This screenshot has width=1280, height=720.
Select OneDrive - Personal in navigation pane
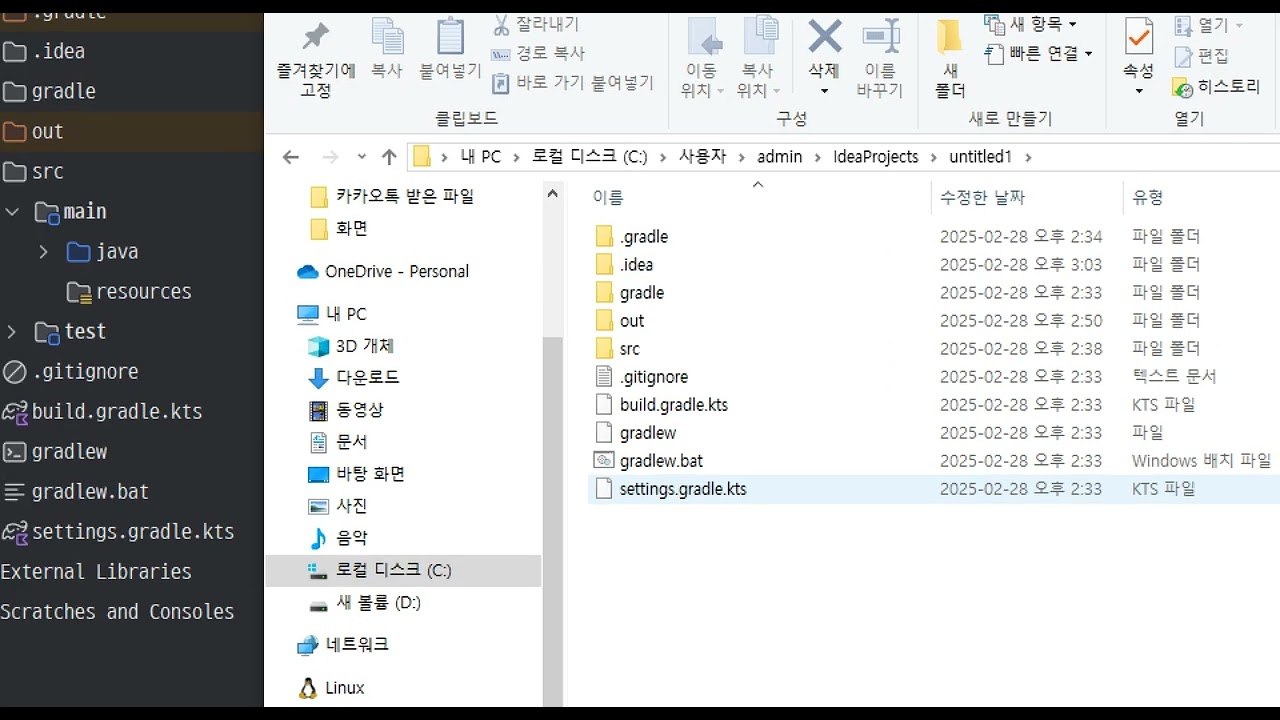(x=396, y=272)
